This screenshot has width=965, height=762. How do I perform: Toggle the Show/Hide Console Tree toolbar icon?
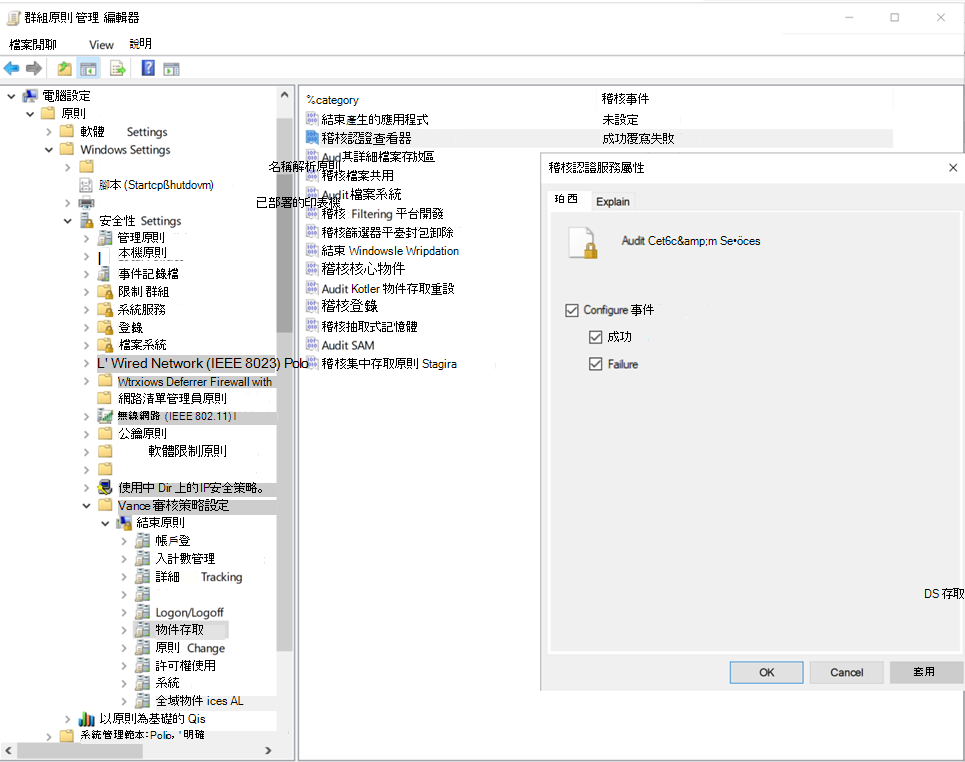click(x=87, y=68)
